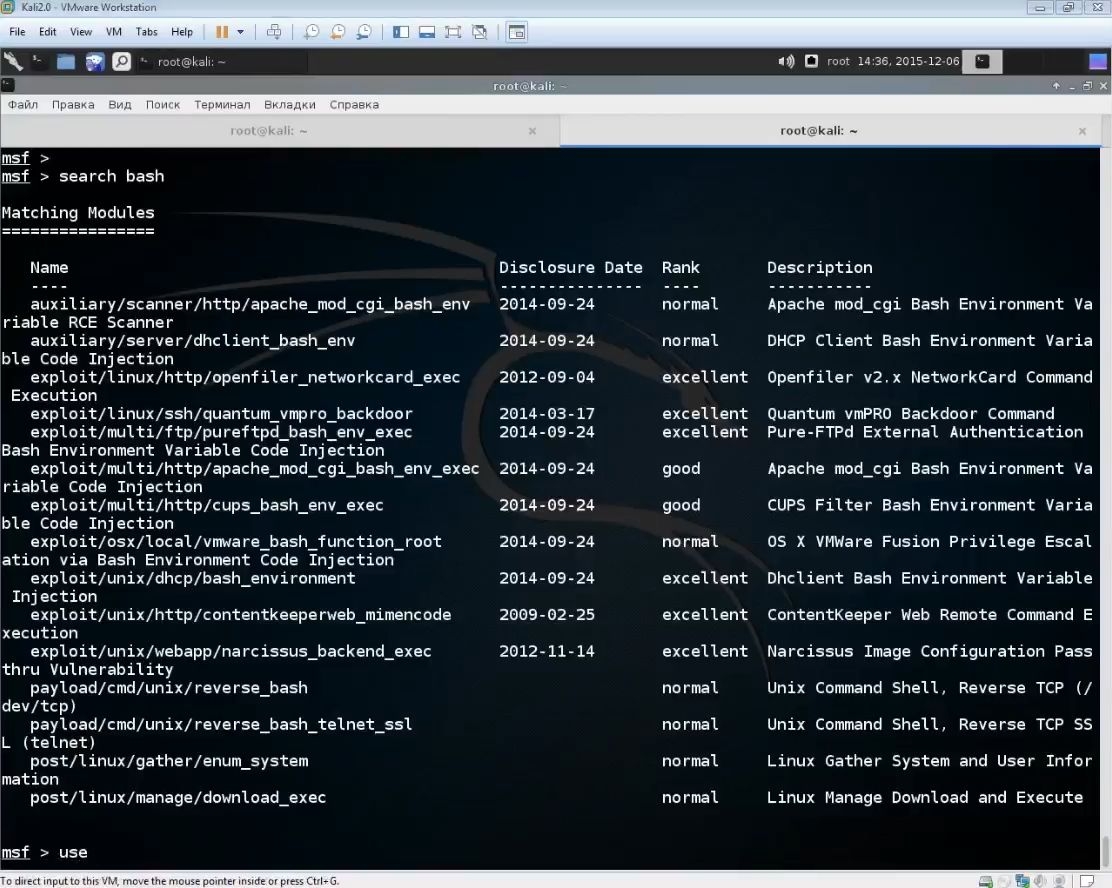This screenshot has height=888, width=1112.
Task: Open the VMware Help menu
Action: point(182,32)
